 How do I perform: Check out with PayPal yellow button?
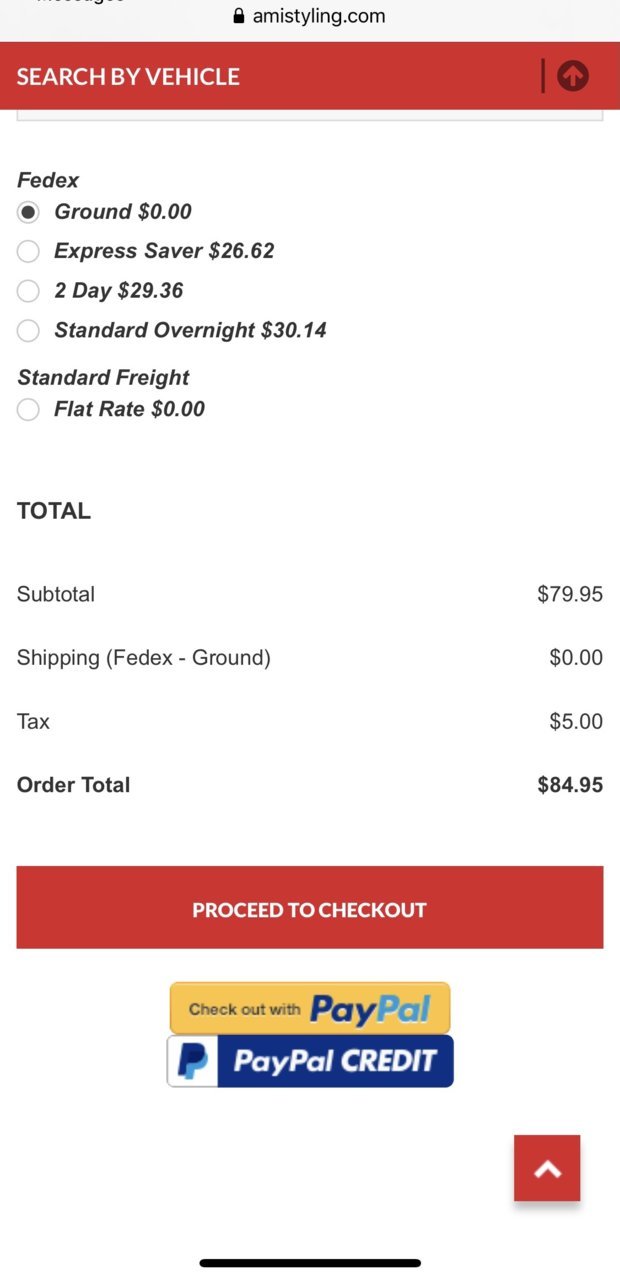[310, 1008]
